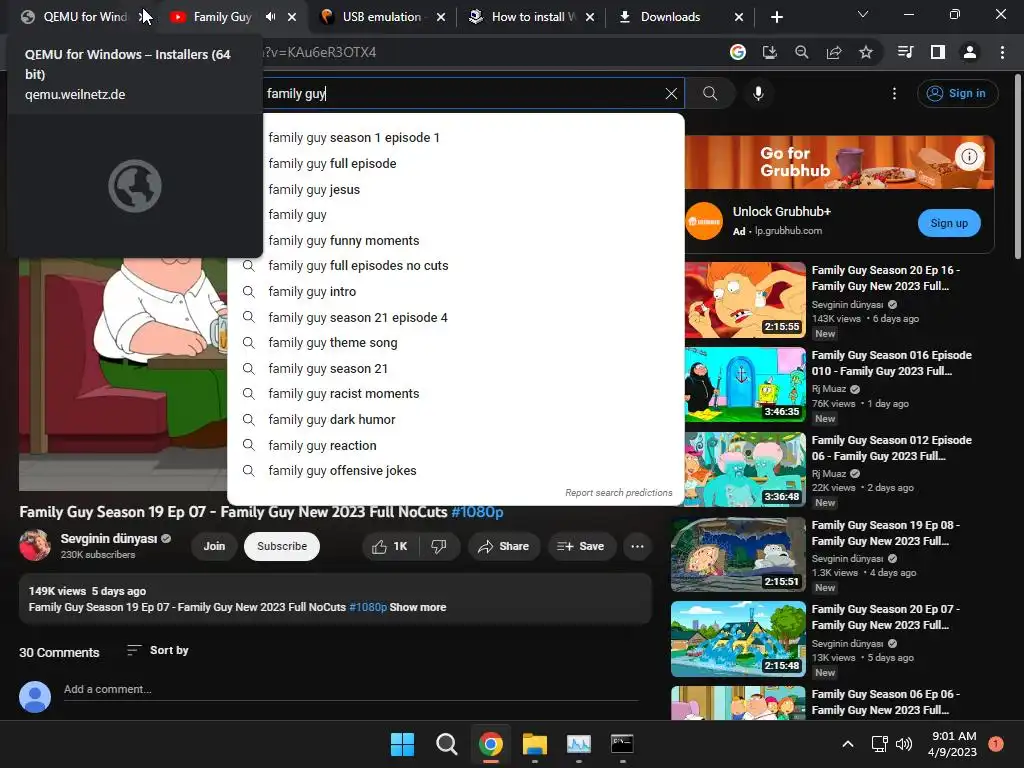
Task: Click the Sign in button
Action: pos(957,93)
